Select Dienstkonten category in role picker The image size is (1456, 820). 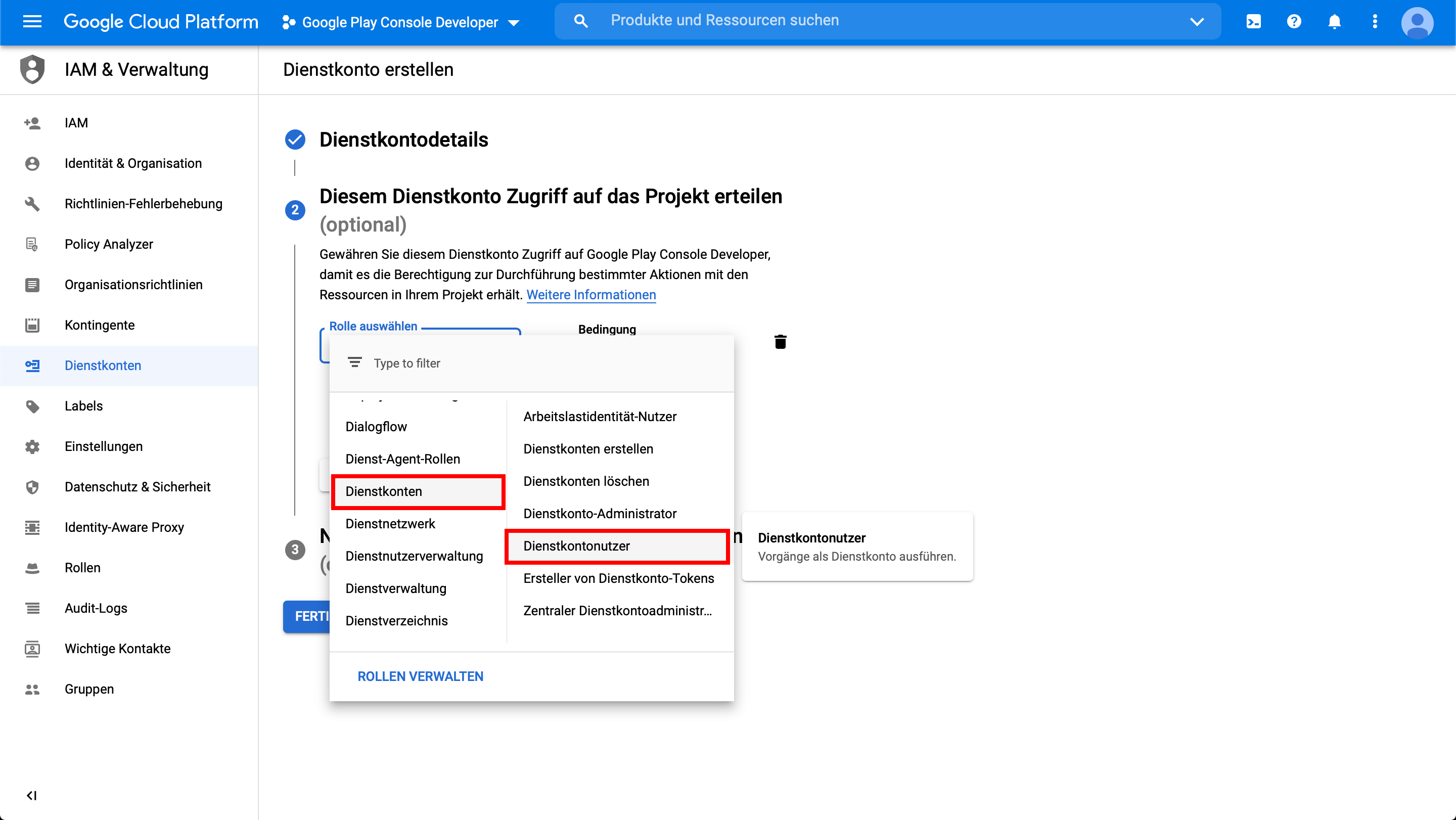click(x=418, y=492)
